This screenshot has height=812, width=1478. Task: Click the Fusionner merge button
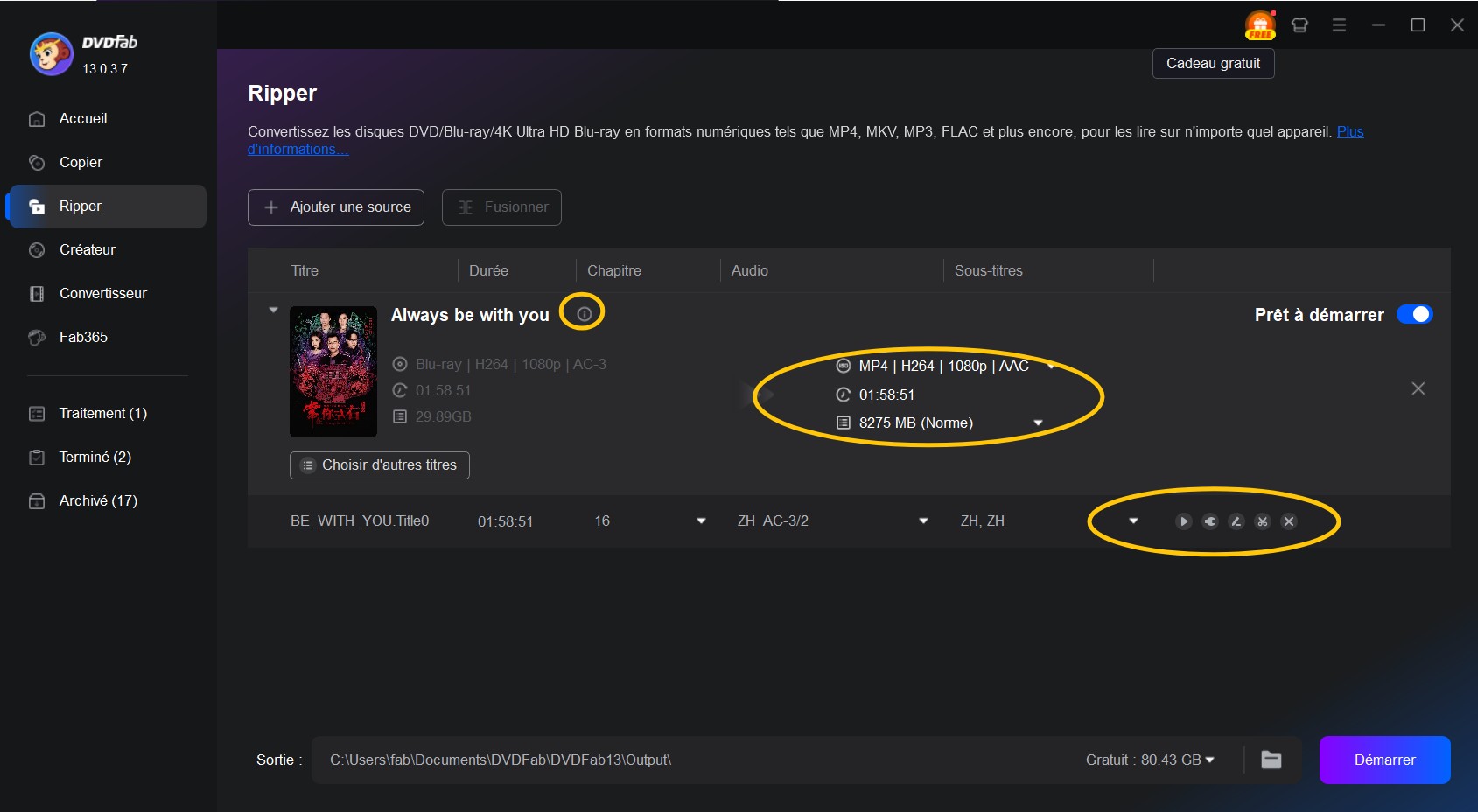tap(501, 207)
